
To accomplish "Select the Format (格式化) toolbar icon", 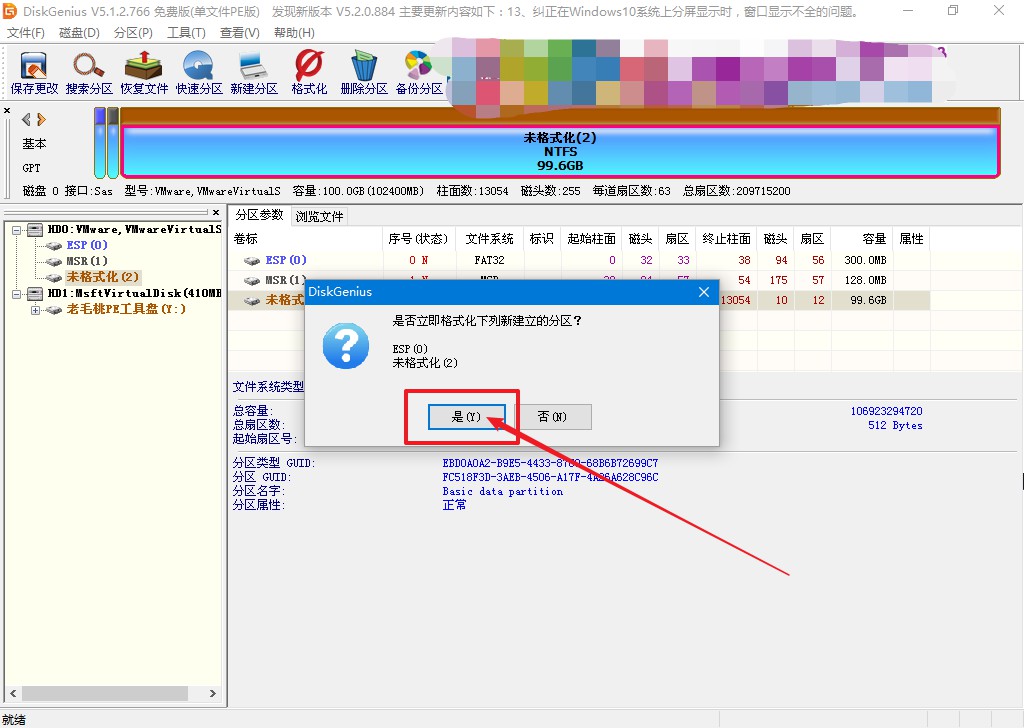I will point(309,72).
